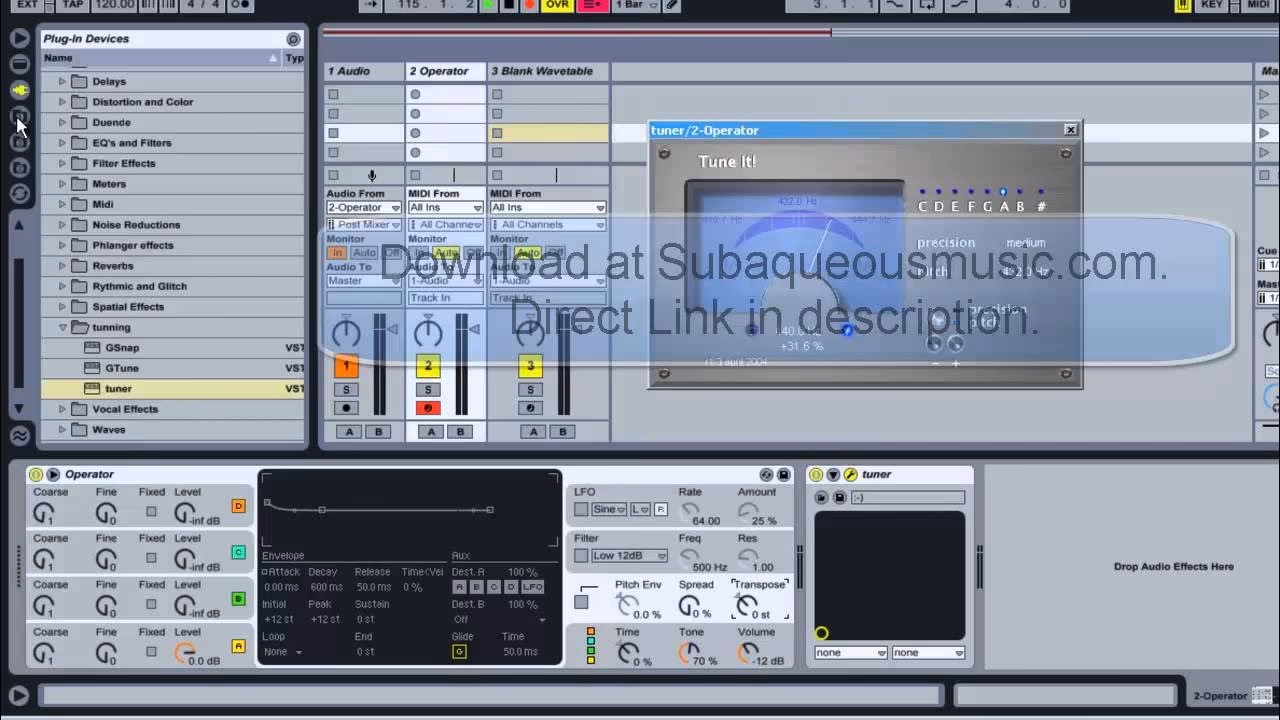Enable the LFO toggle in Operator

point(581,509)
